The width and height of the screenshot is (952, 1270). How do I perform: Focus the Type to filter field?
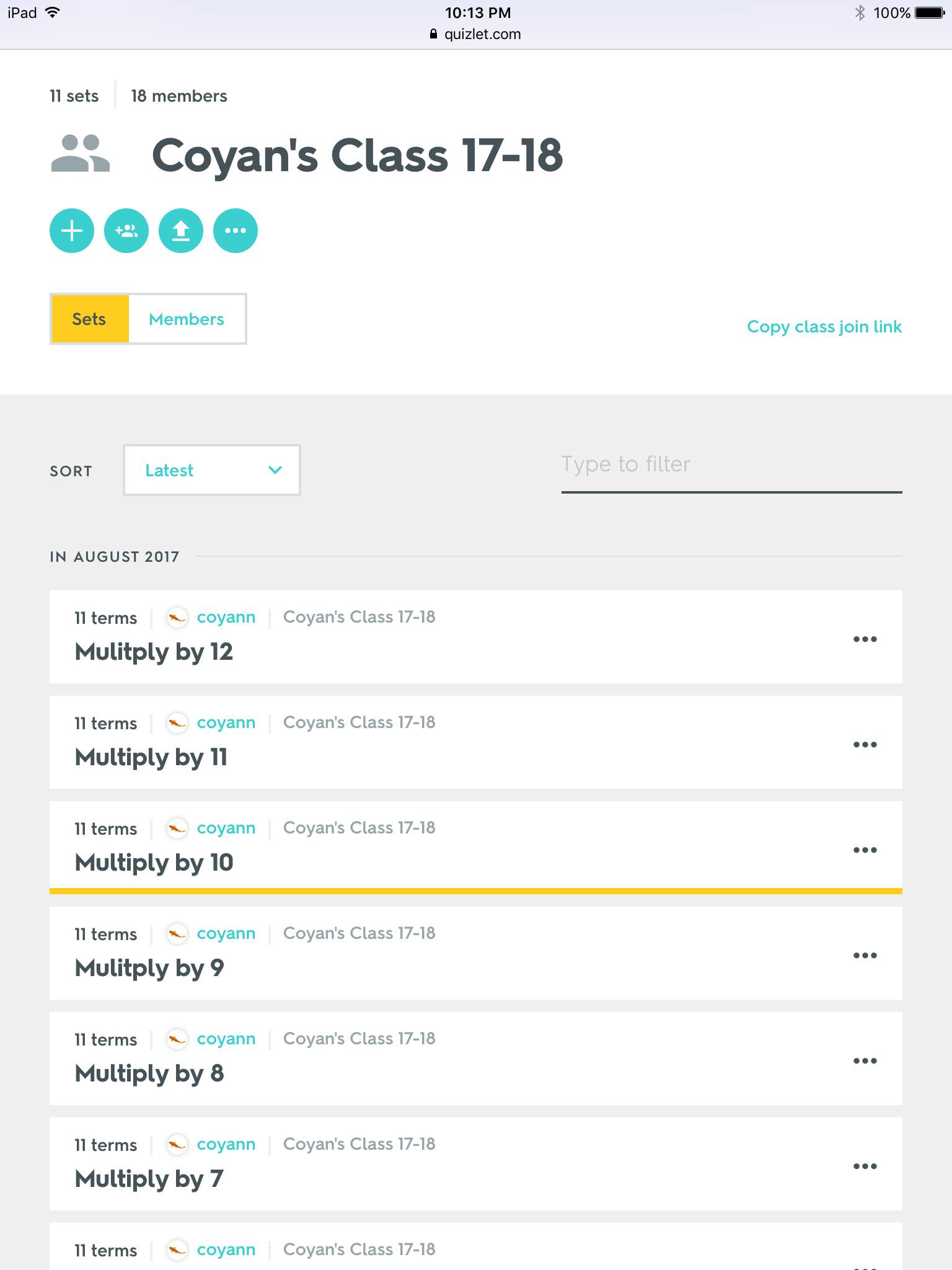coord(731,465)
